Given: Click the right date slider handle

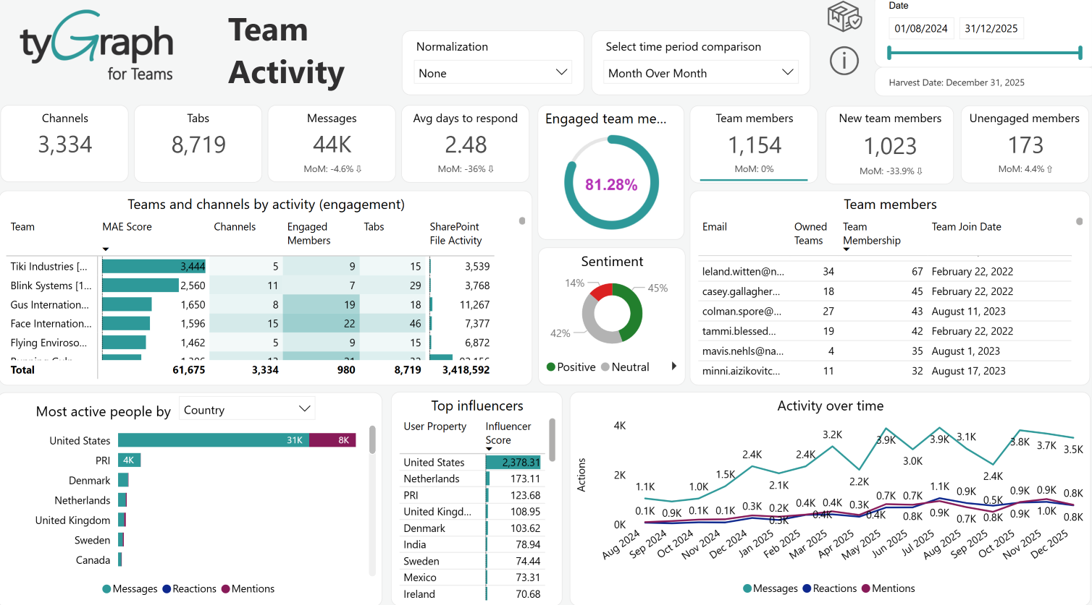Looking at the screenshot, I should pyautogui.click(x=1079, y=52).
